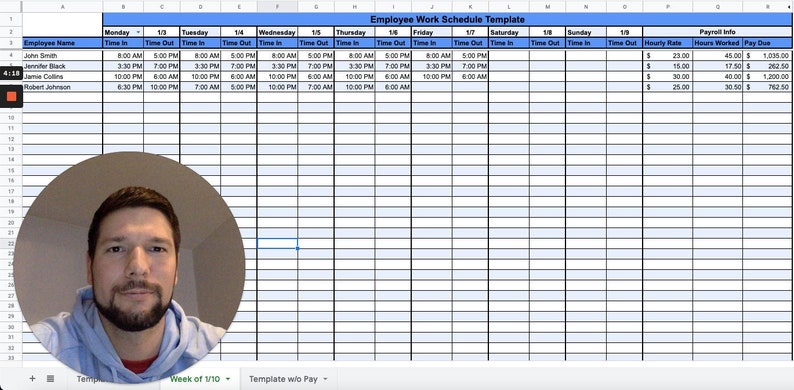794x390 pixels.
Task: Switch to the Template w/o Pay sheet tab
Action: 283,379
